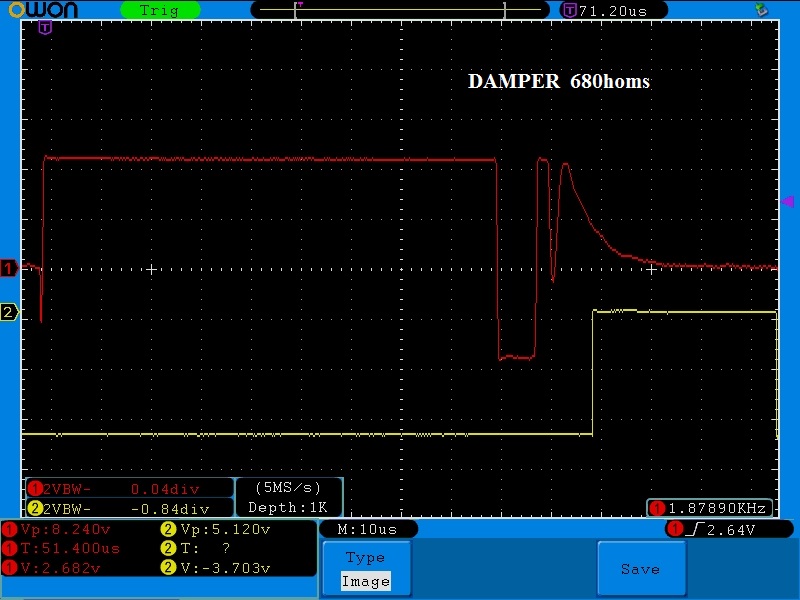Click the 1.87890KHz frequency counter
The height and width of the screenshot is (600, 800).
(x=709, y=508)
